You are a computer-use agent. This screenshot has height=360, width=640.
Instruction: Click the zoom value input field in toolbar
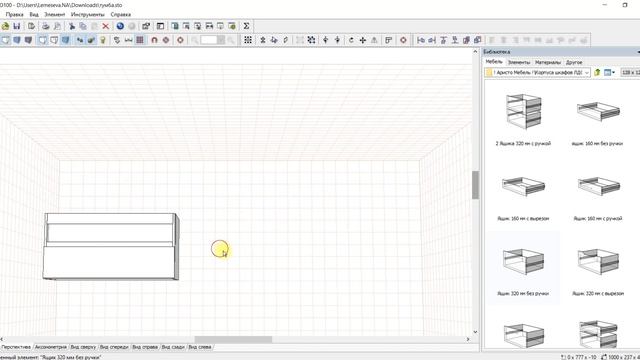point(209,40)
